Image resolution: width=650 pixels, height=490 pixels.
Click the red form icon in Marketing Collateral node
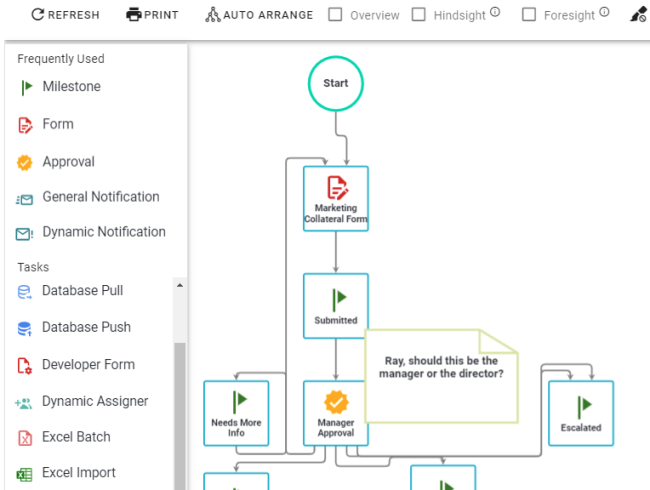coord(337,188)
